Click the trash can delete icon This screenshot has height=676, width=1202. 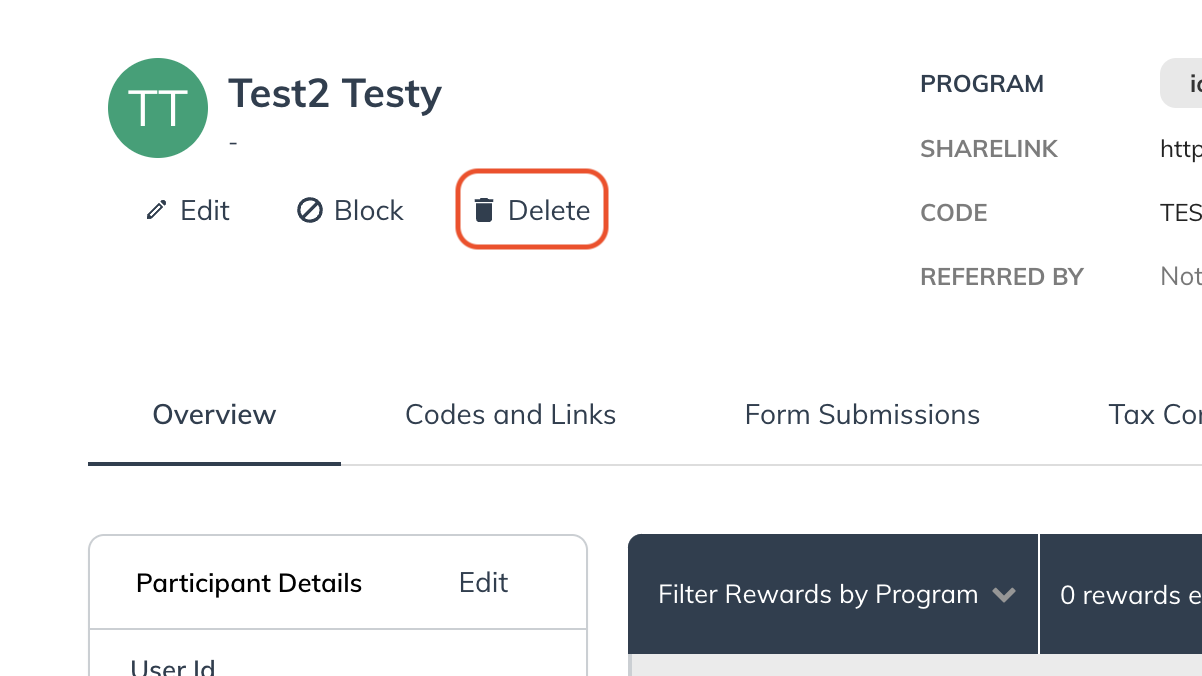pos(484,210)
